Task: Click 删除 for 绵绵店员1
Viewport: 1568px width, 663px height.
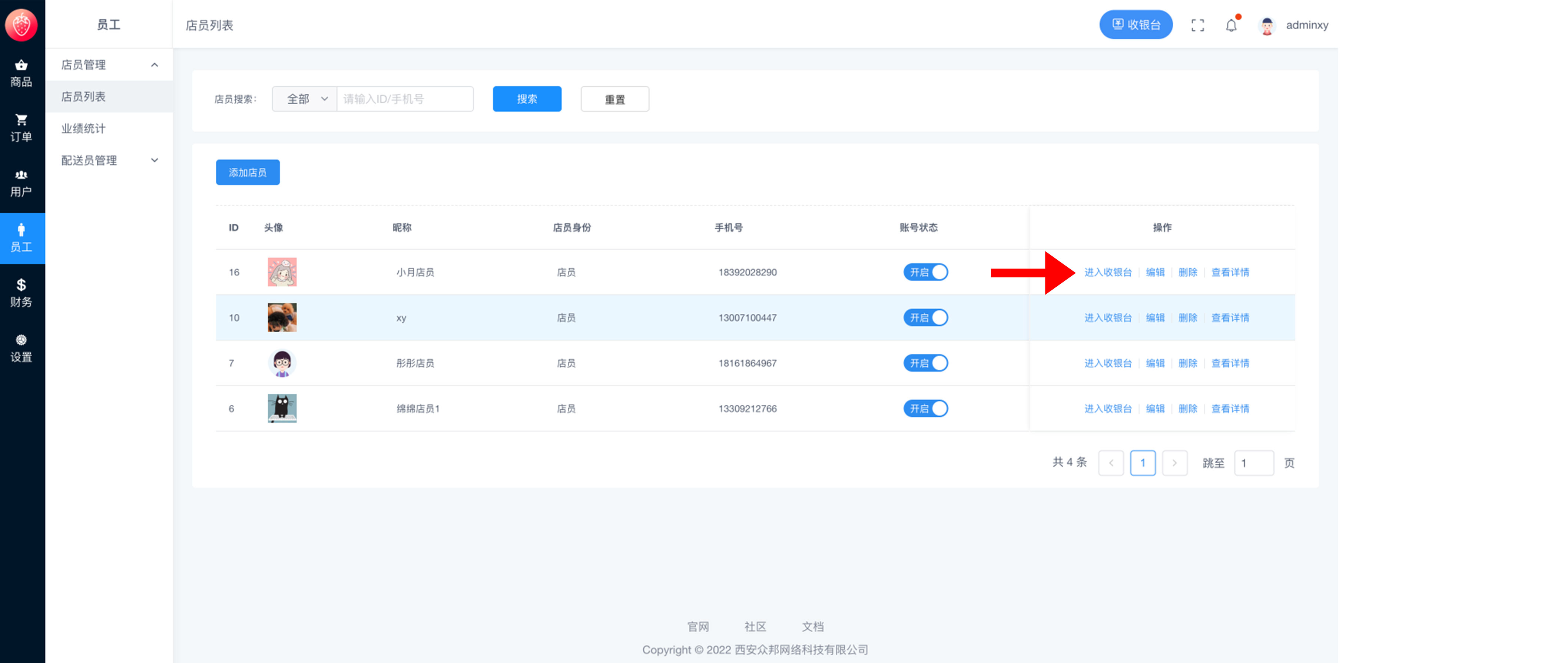Action: pos(1187,408)
